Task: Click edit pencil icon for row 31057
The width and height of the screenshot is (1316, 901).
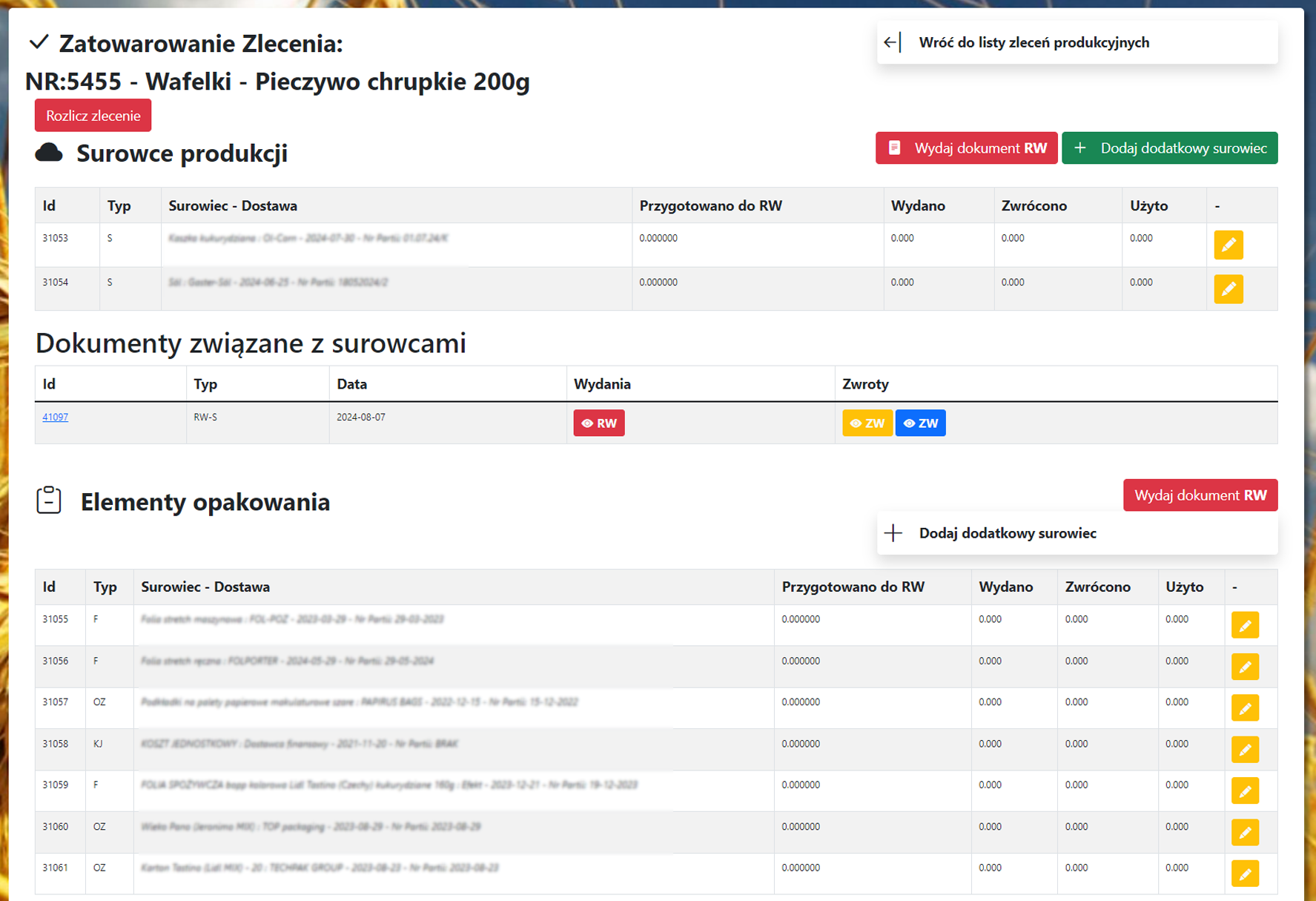Action: tap(1245, 708)
